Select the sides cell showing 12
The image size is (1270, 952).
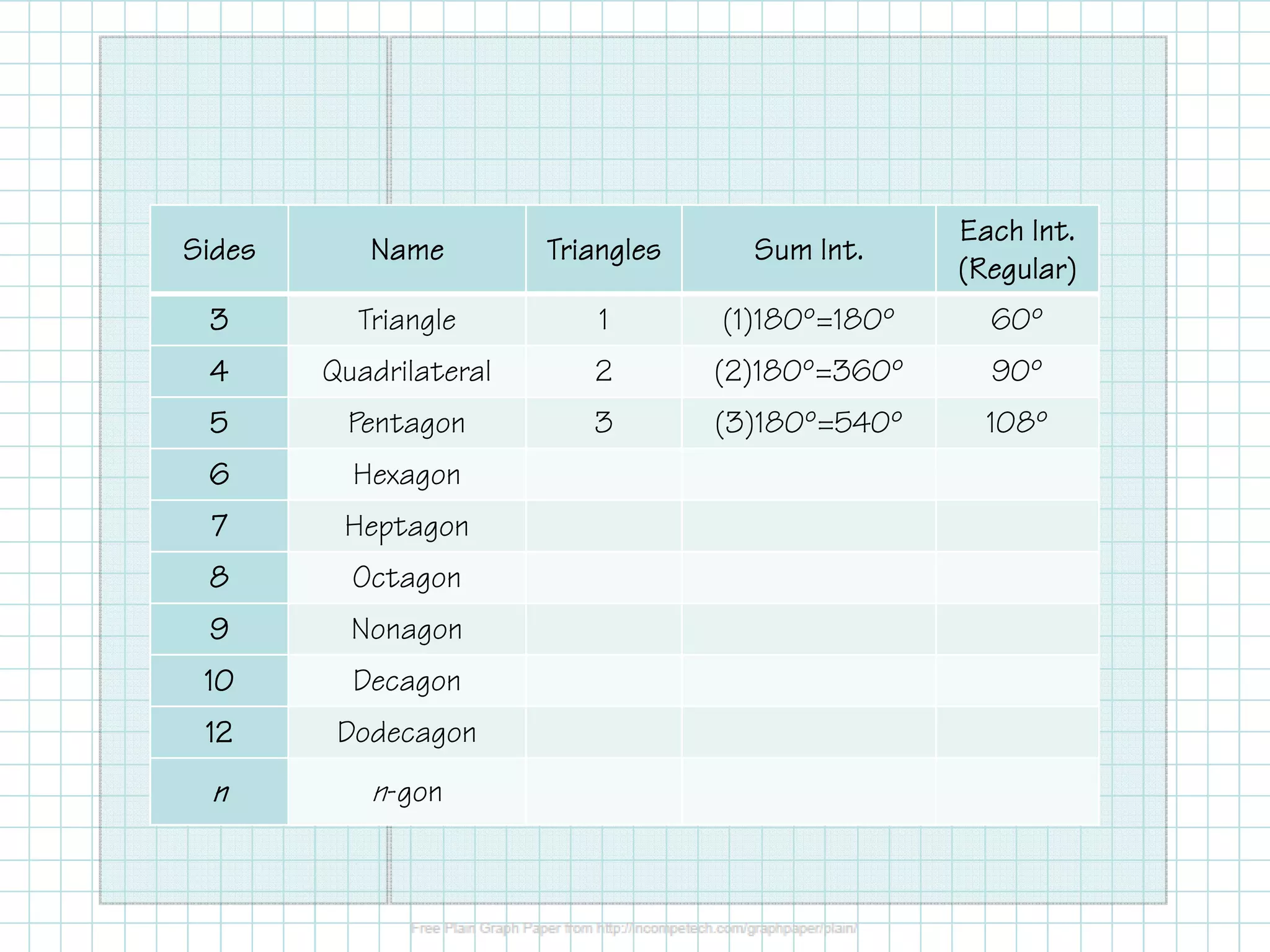tap(220, 732)
